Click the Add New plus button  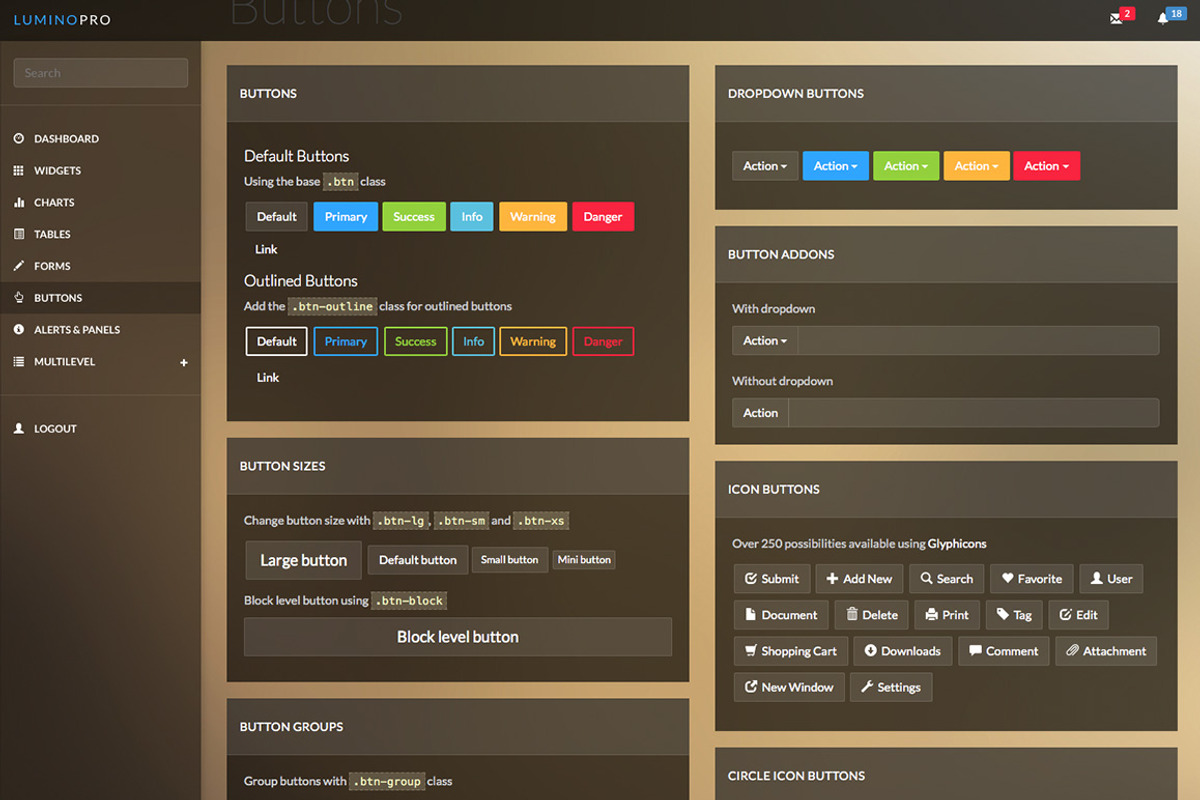coord(859,579)
